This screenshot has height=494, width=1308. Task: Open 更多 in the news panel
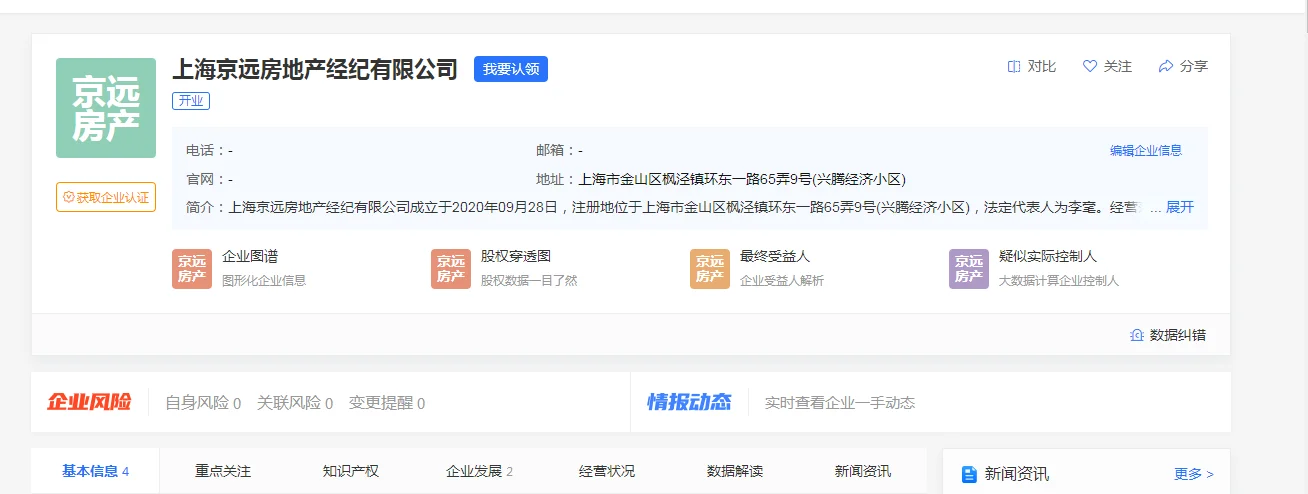point(1193,474)
